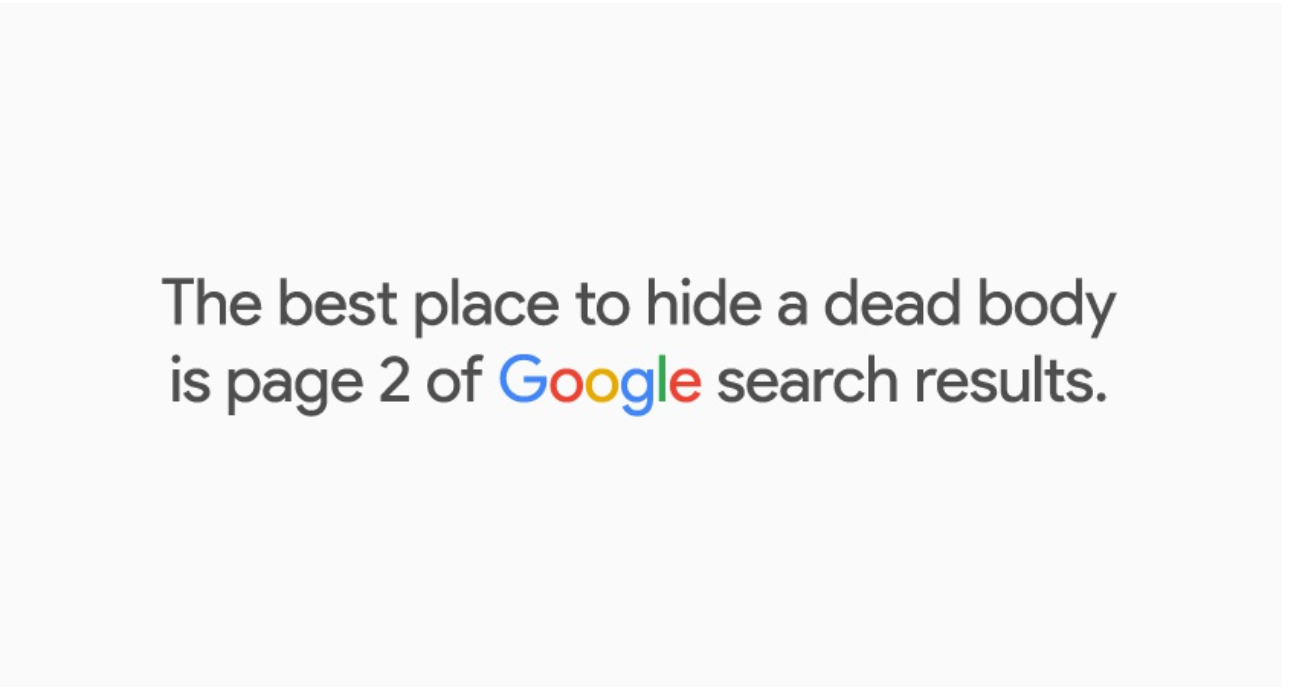Click the word "to" in first line
The width and height of the screenshot is (1294, 698).
(603, 304)
